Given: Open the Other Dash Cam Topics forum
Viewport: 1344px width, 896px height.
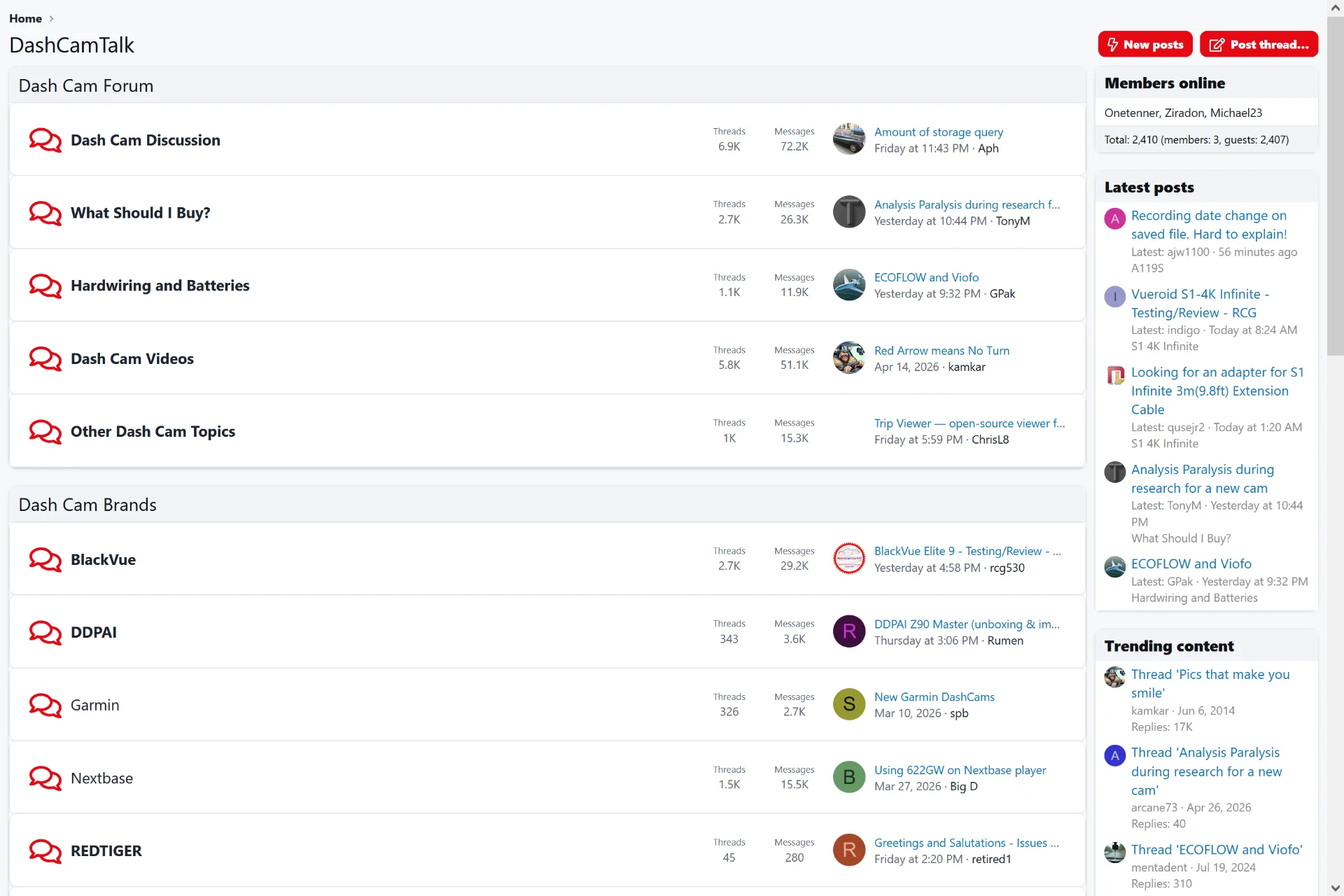Looking at the screenshot, I should (153, 431).
